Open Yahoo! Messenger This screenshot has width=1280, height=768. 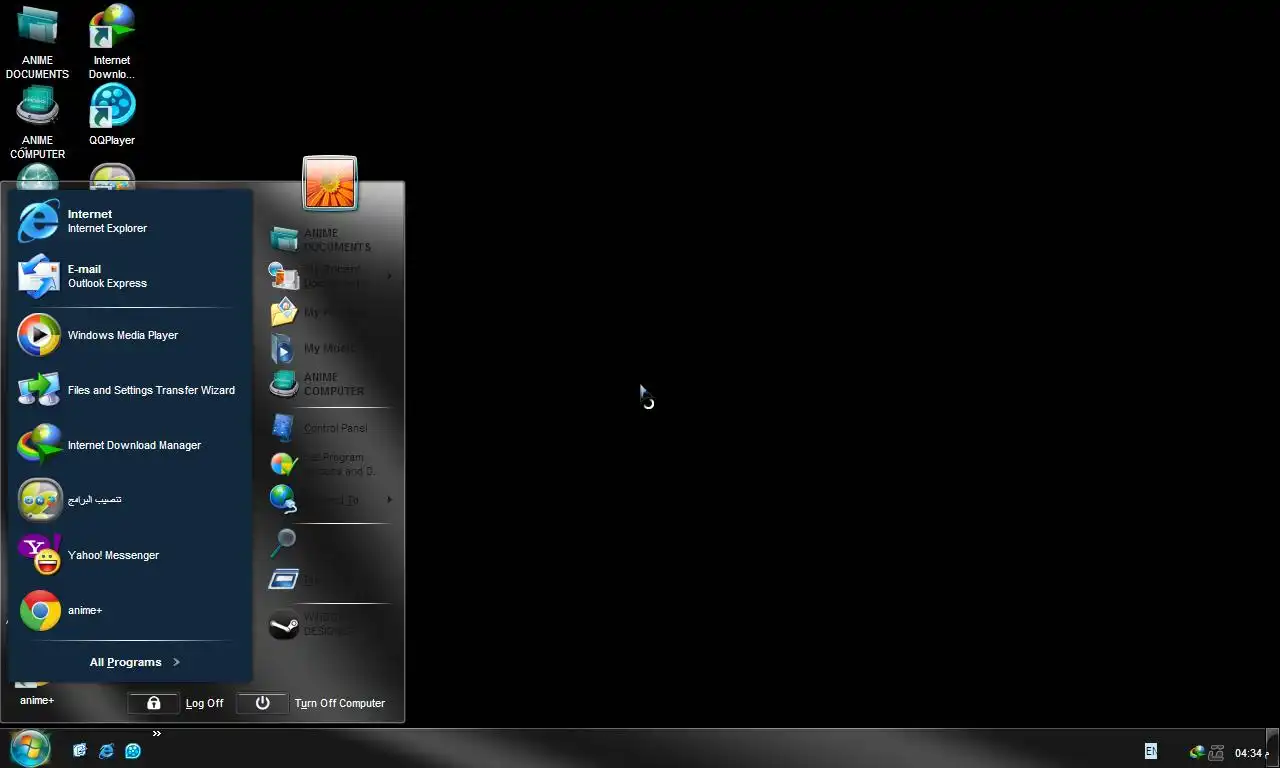(130, 555)
